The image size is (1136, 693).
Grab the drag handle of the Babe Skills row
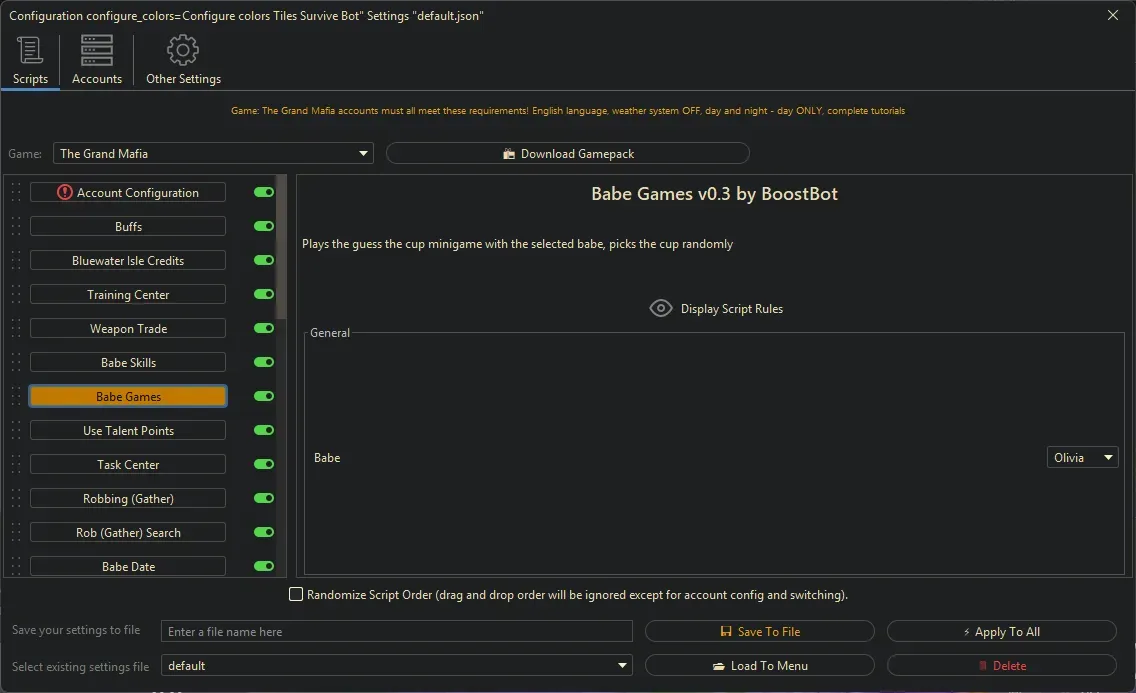tap(16, 362)
